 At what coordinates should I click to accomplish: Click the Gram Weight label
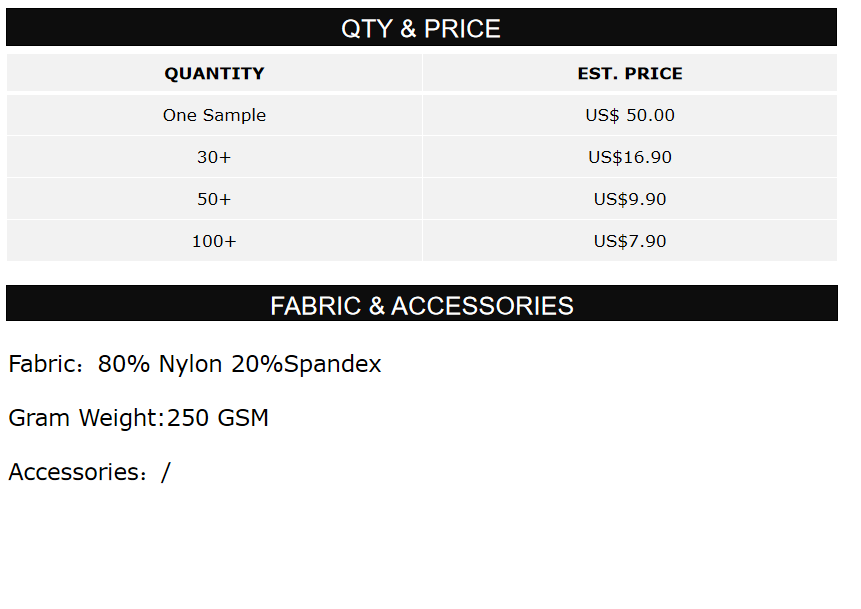pyautogui.click(x=84, y=418)
